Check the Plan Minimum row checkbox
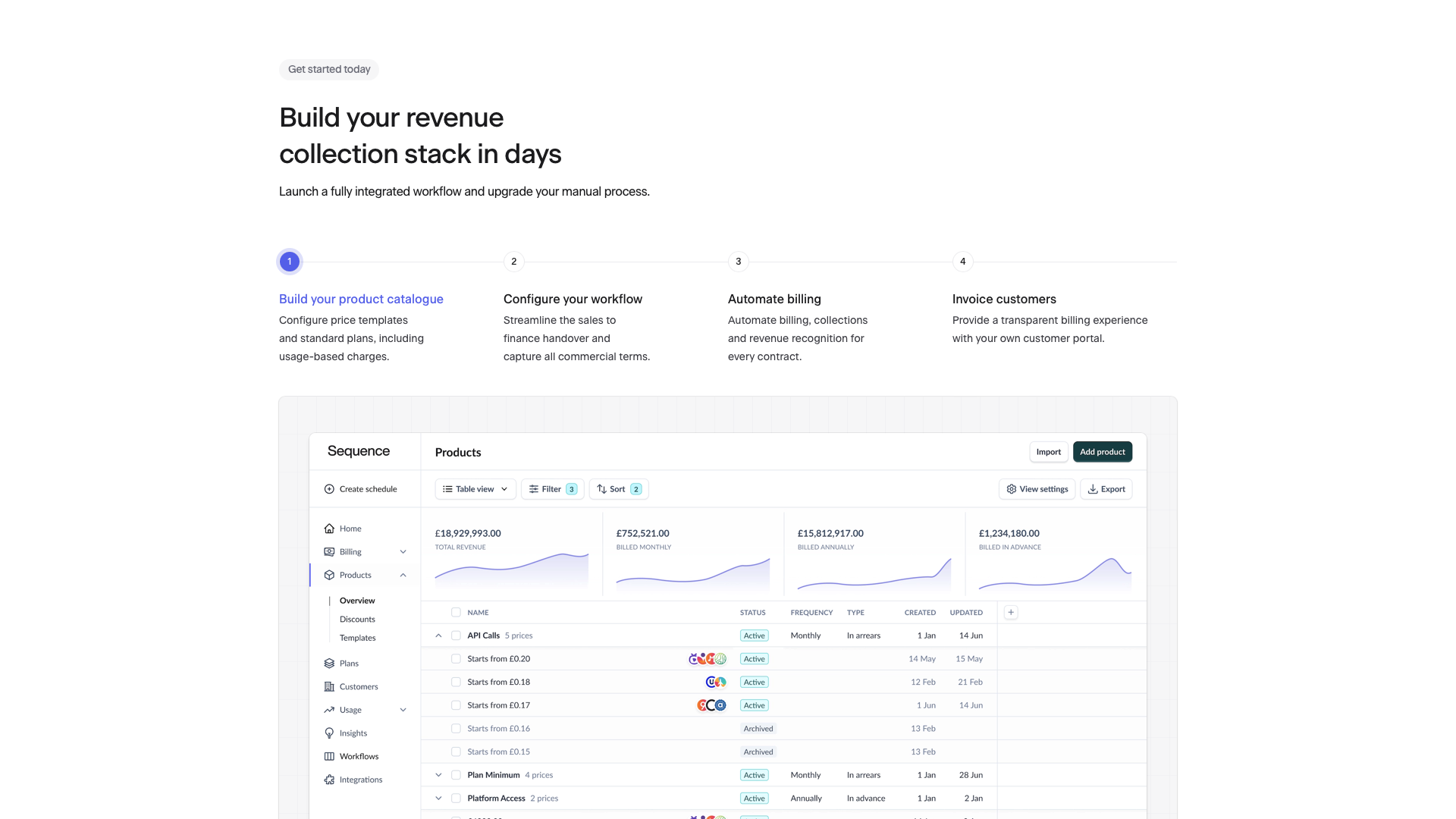The height and width of the screenshot is (819, 1456). pos(456,775)
